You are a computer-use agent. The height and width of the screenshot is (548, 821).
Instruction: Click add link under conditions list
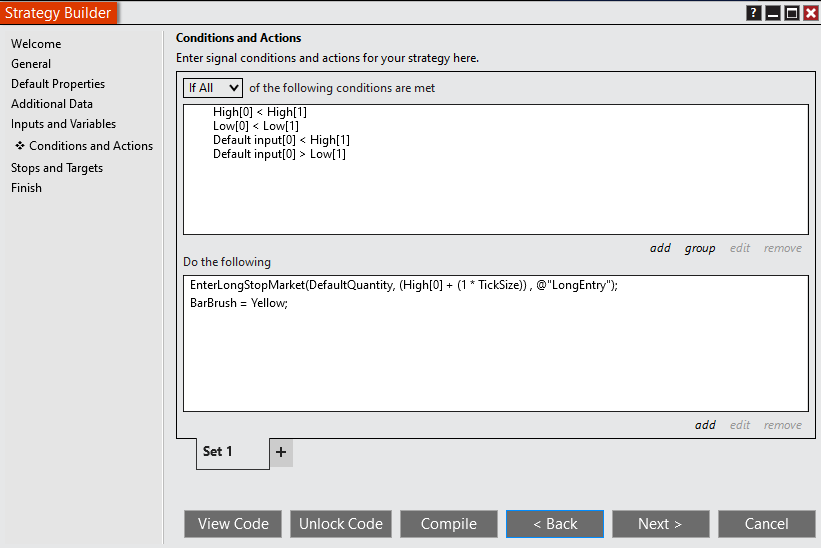(660, 248)
